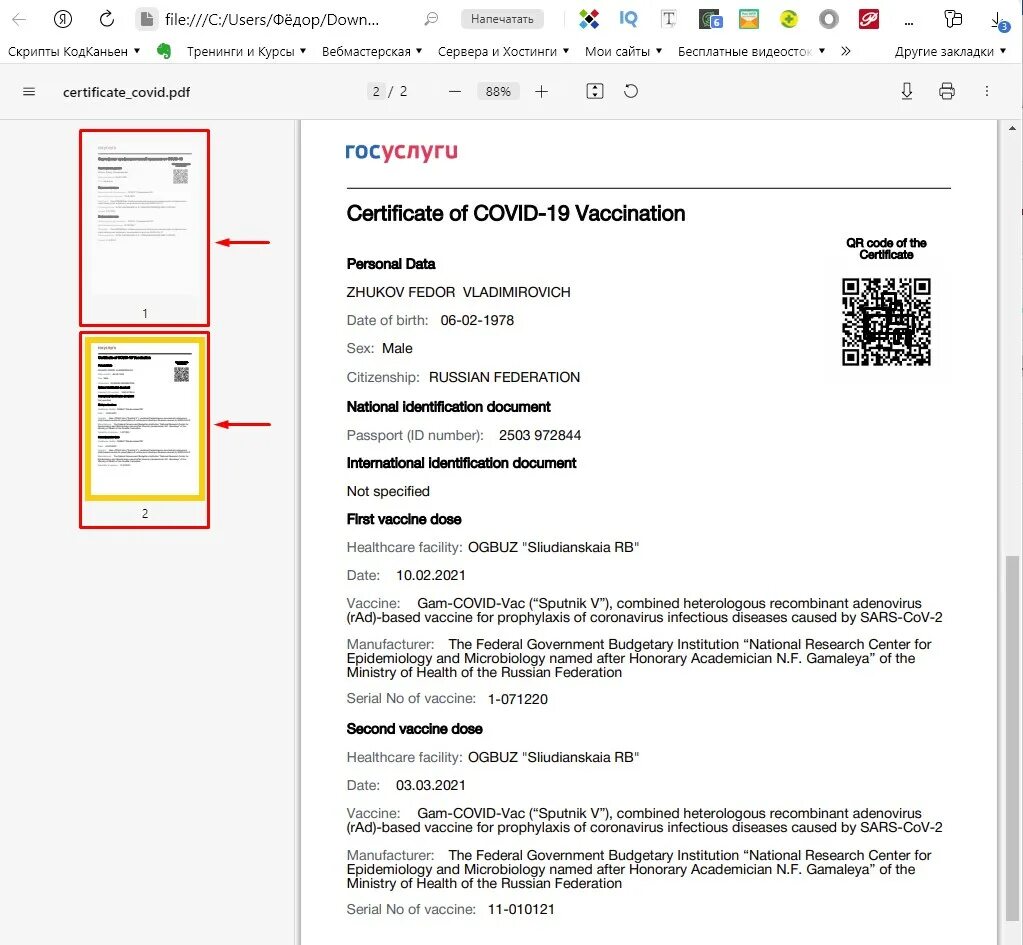Viewport: 1023px width, 945px height.
Task: Expand Бесплатные видеостоки bookmarks folder
Action: 751,52
